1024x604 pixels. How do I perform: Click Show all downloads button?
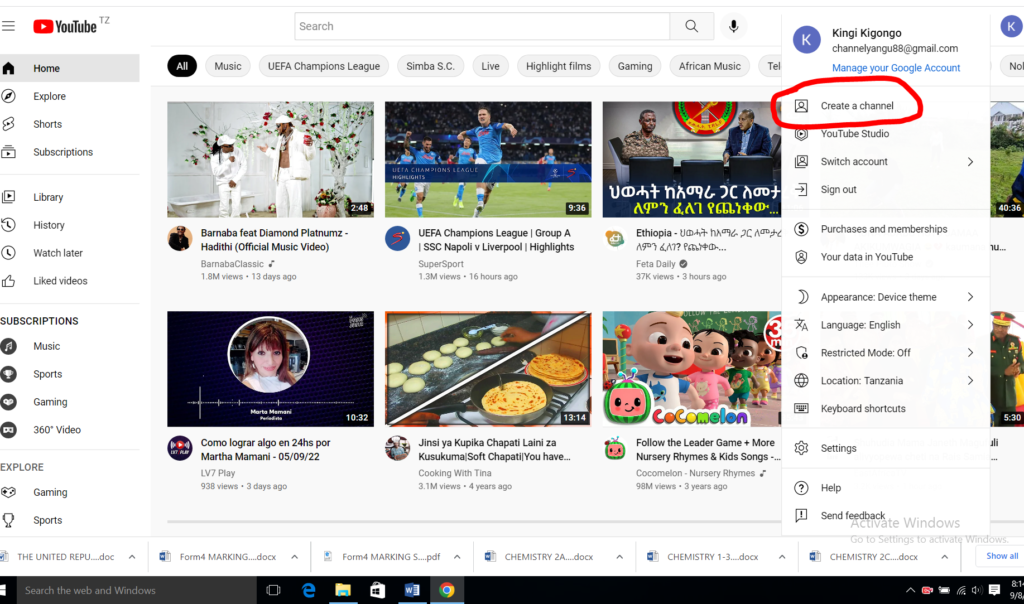click(x=1002, y=556)
